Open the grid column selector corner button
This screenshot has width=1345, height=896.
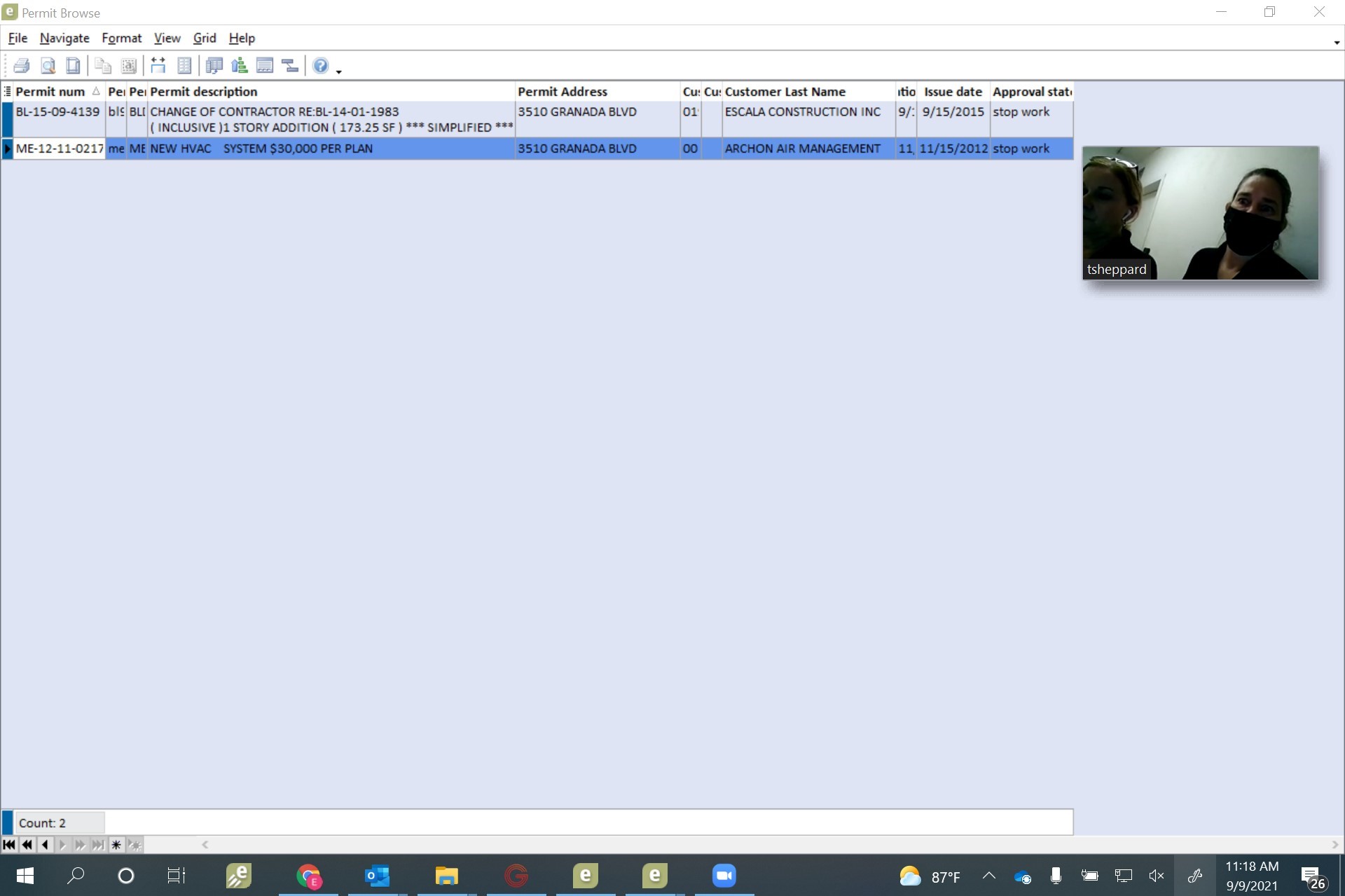(x=7, y=92)
